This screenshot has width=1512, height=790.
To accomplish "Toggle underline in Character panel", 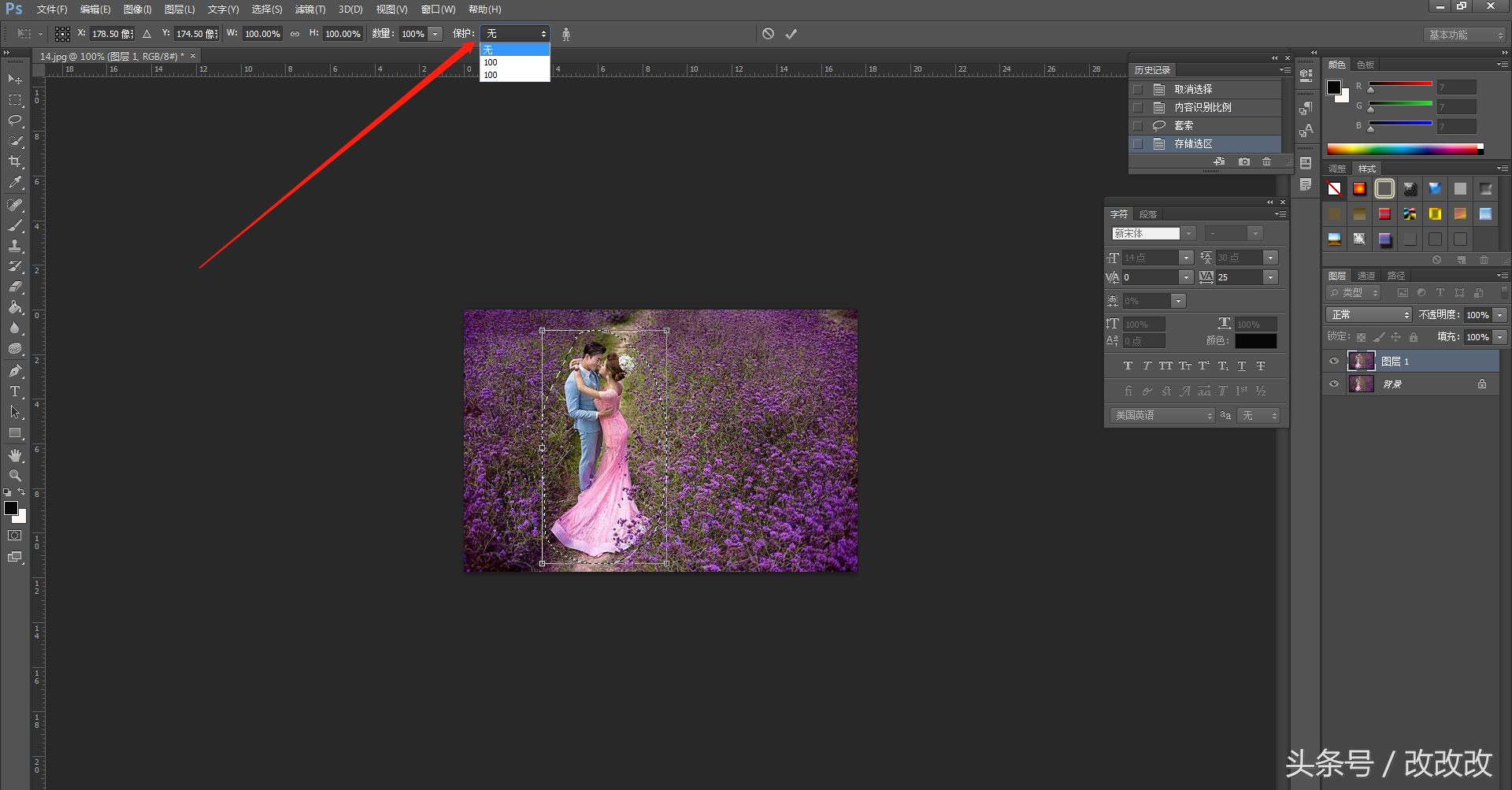I will 1242,366.
